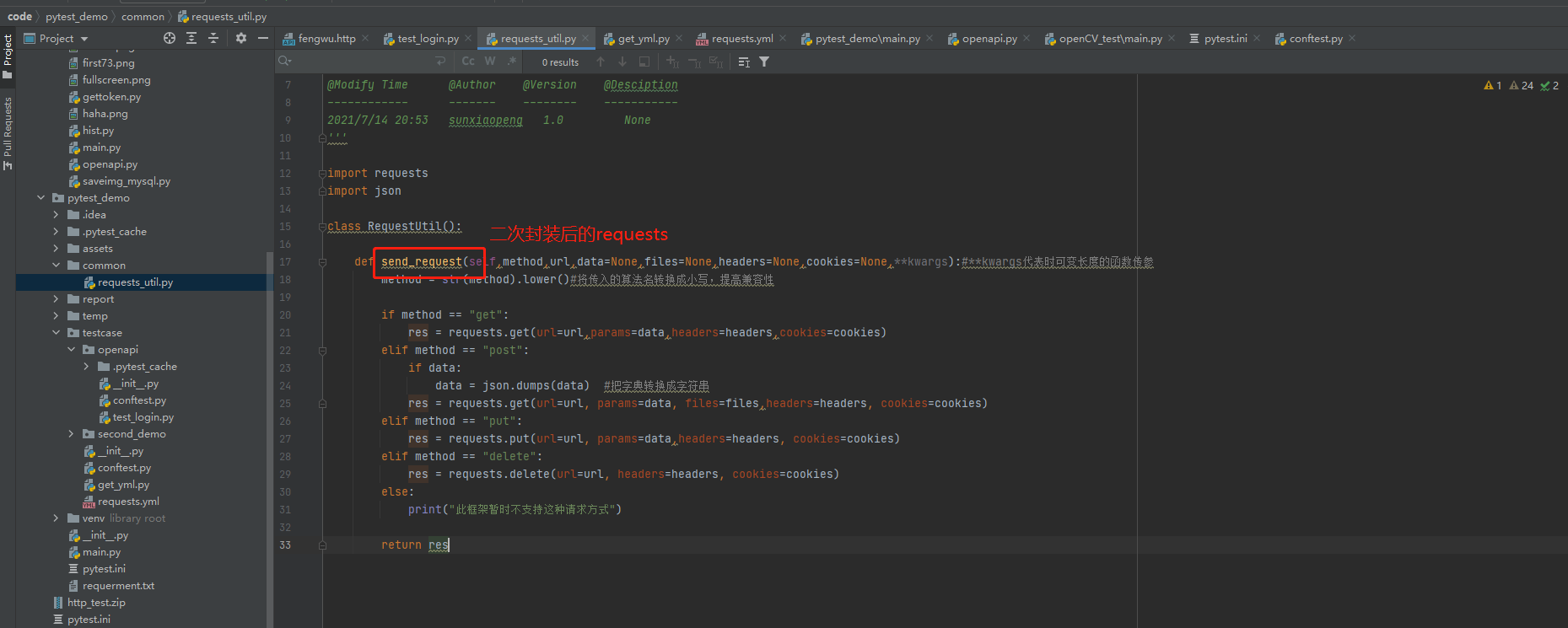
Task: Collapse the common folder
Action: point(56,266)
